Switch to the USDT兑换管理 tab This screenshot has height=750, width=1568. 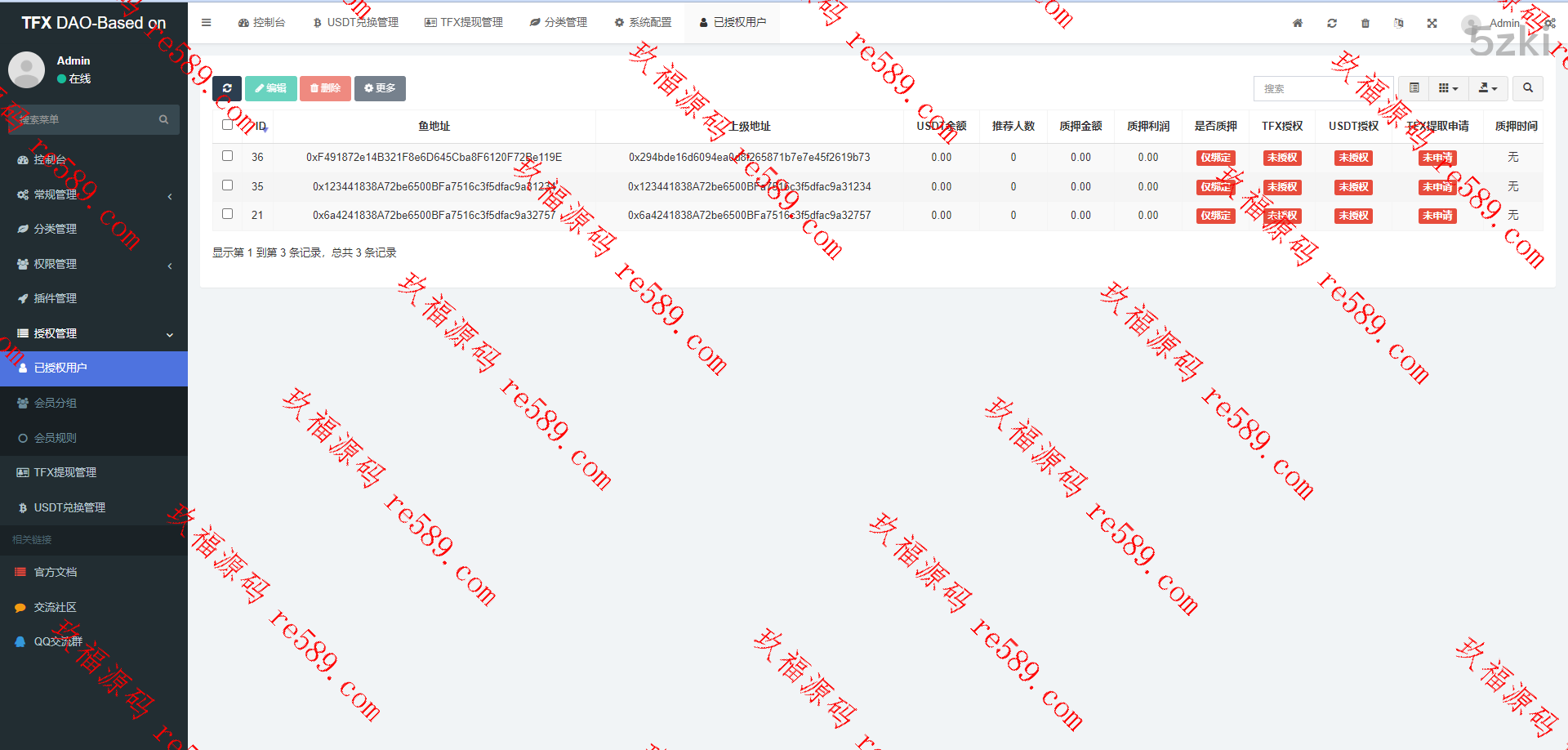[x=356, y=22]
